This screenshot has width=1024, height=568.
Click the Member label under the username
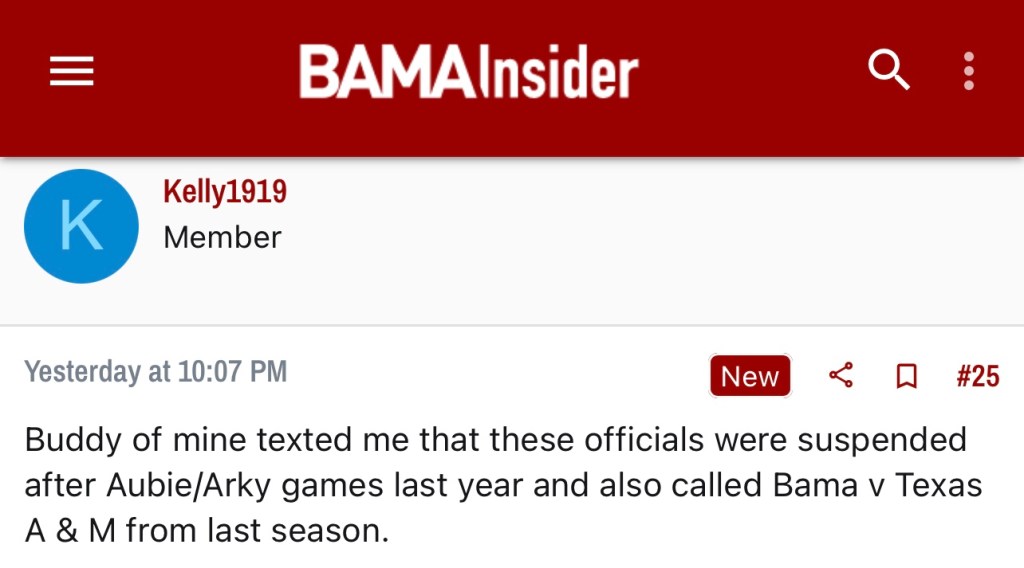(x=222, y=238)
